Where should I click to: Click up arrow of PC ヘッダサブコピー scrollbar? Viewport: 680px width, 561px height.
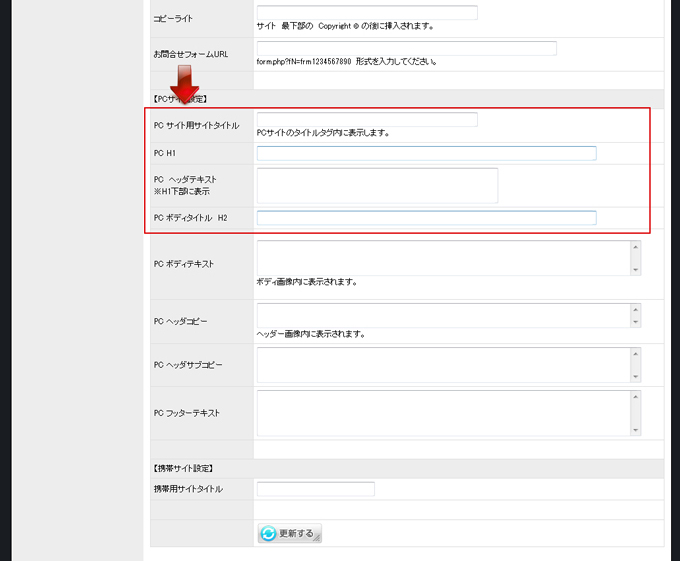click(635, 353)
